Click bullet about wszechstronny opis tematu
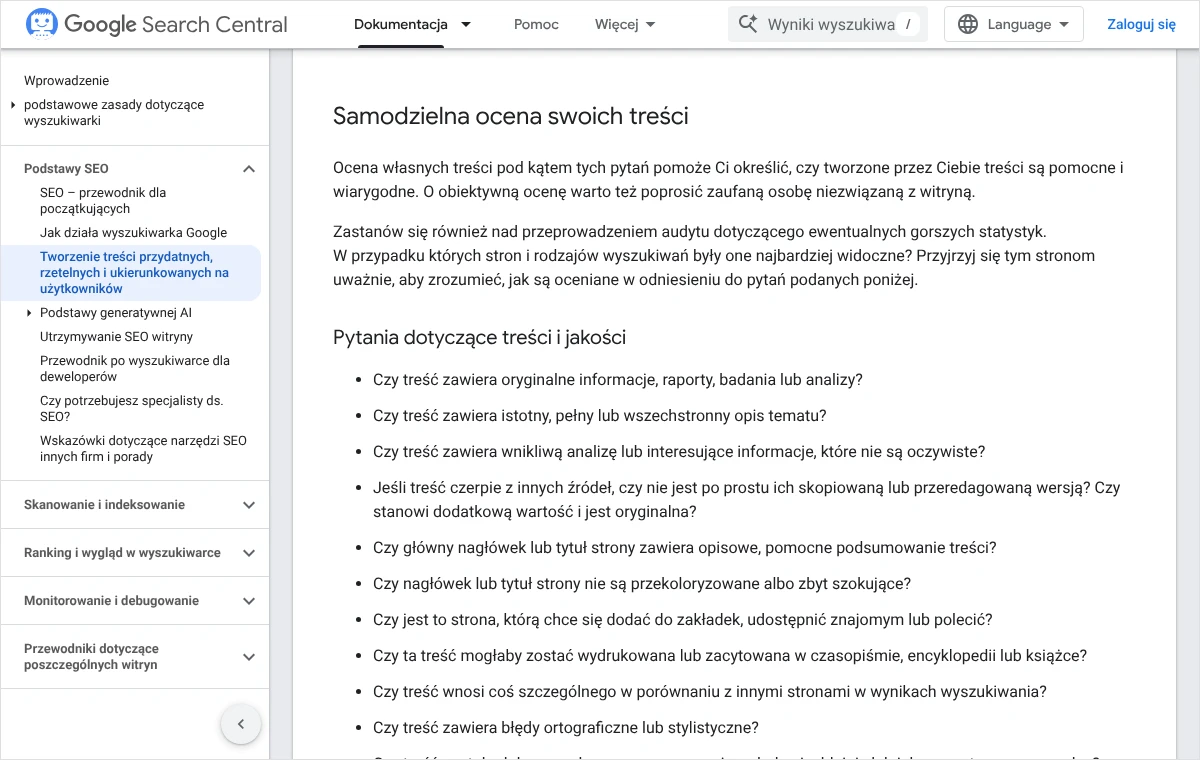 (x=599, y=416)
